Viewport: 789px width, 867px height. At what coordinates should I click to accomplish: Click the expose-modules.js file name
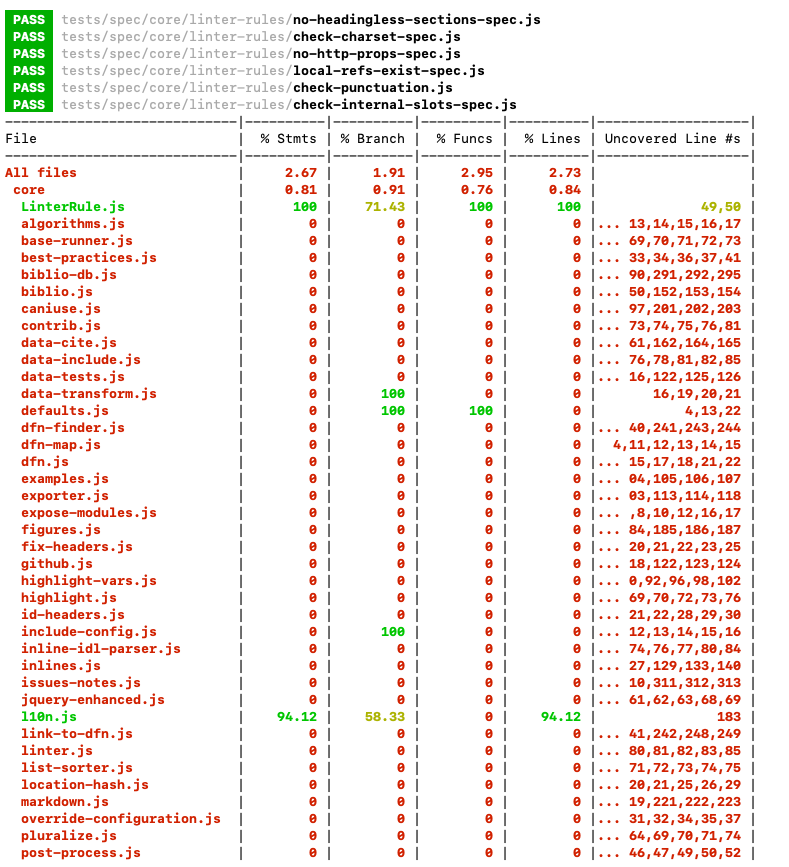coord(89,513)
